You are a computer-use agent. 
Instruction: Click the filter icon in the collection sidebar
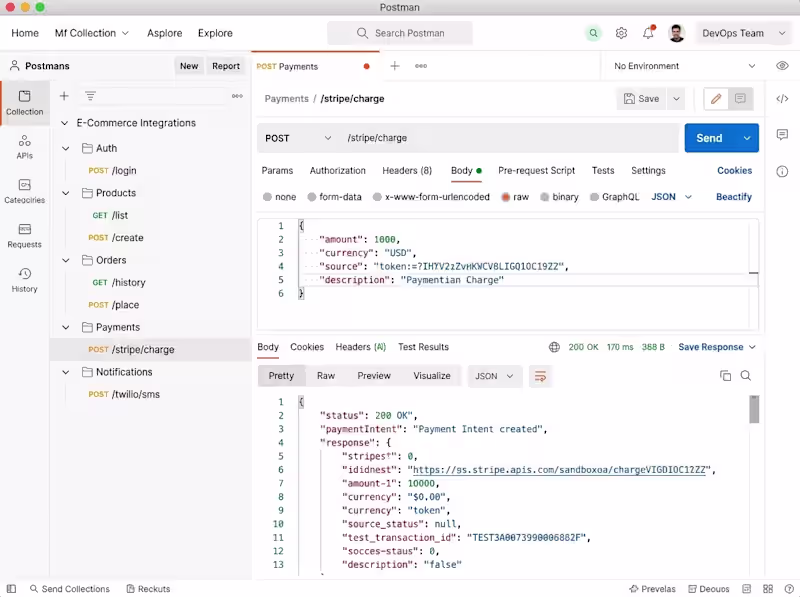pos(90,96)
